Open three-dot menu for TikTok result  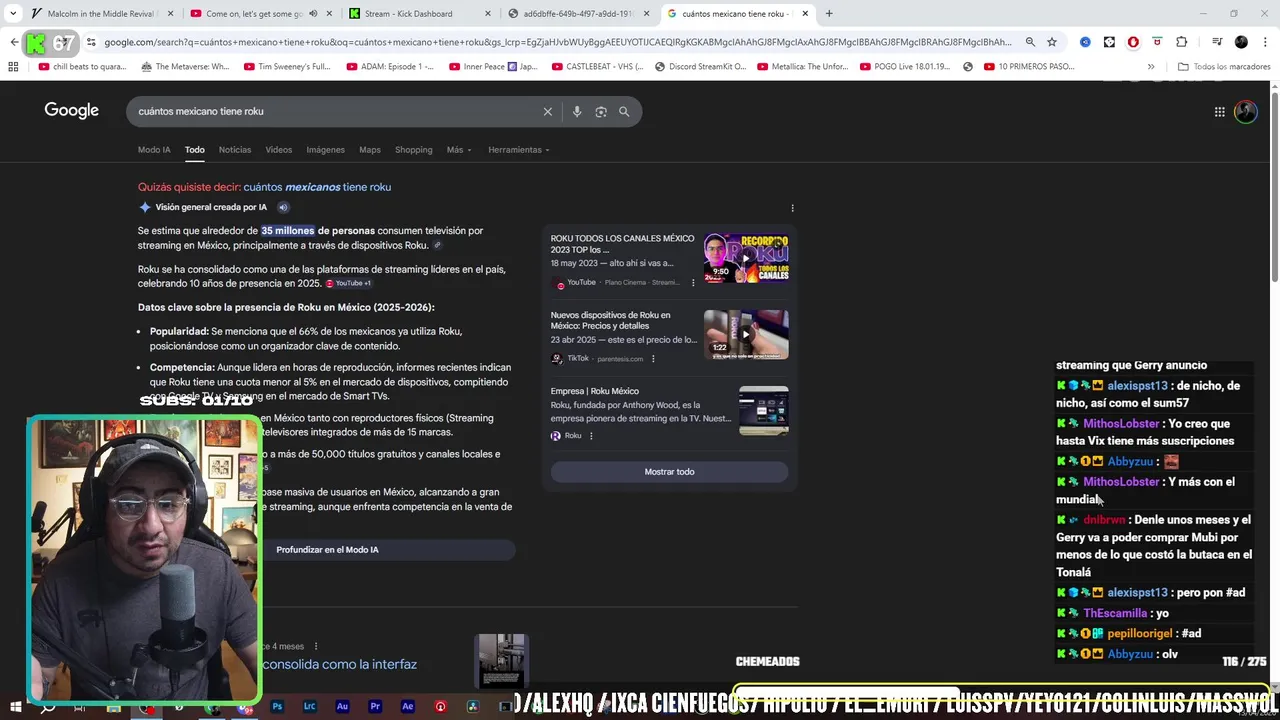653,358
